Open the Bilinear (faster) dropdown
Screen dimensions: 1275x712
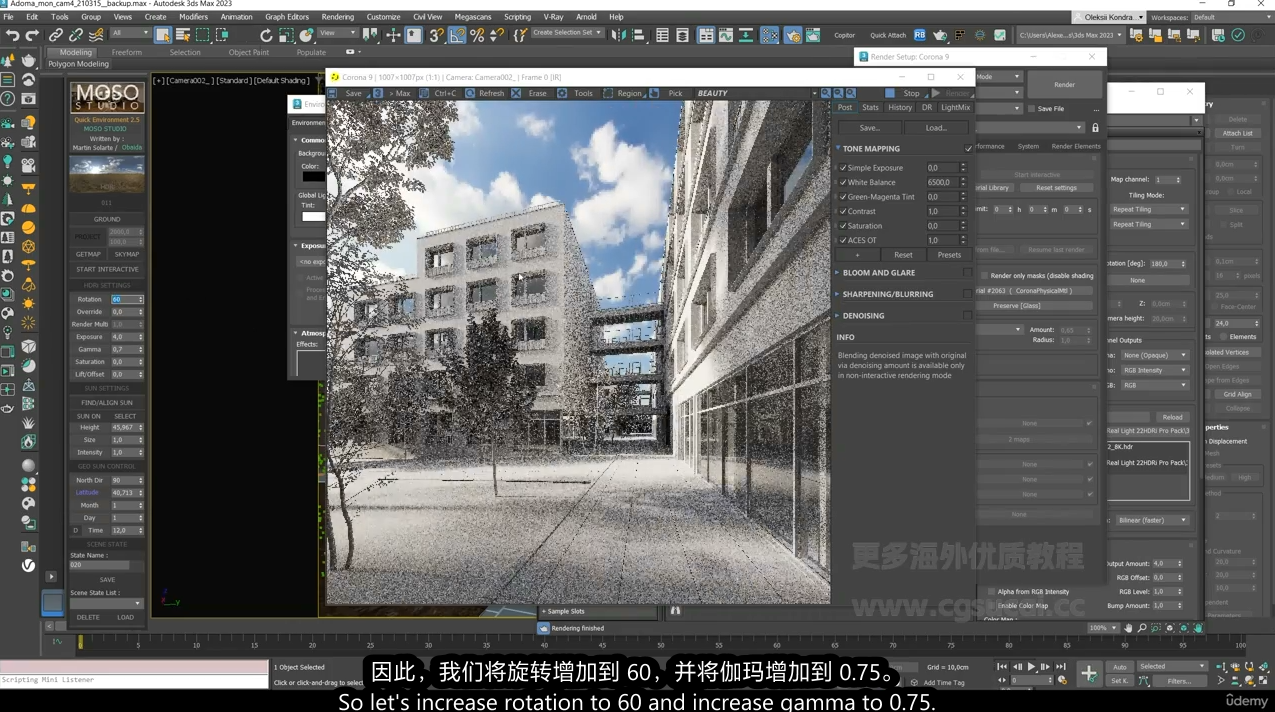click(1153, 520)
